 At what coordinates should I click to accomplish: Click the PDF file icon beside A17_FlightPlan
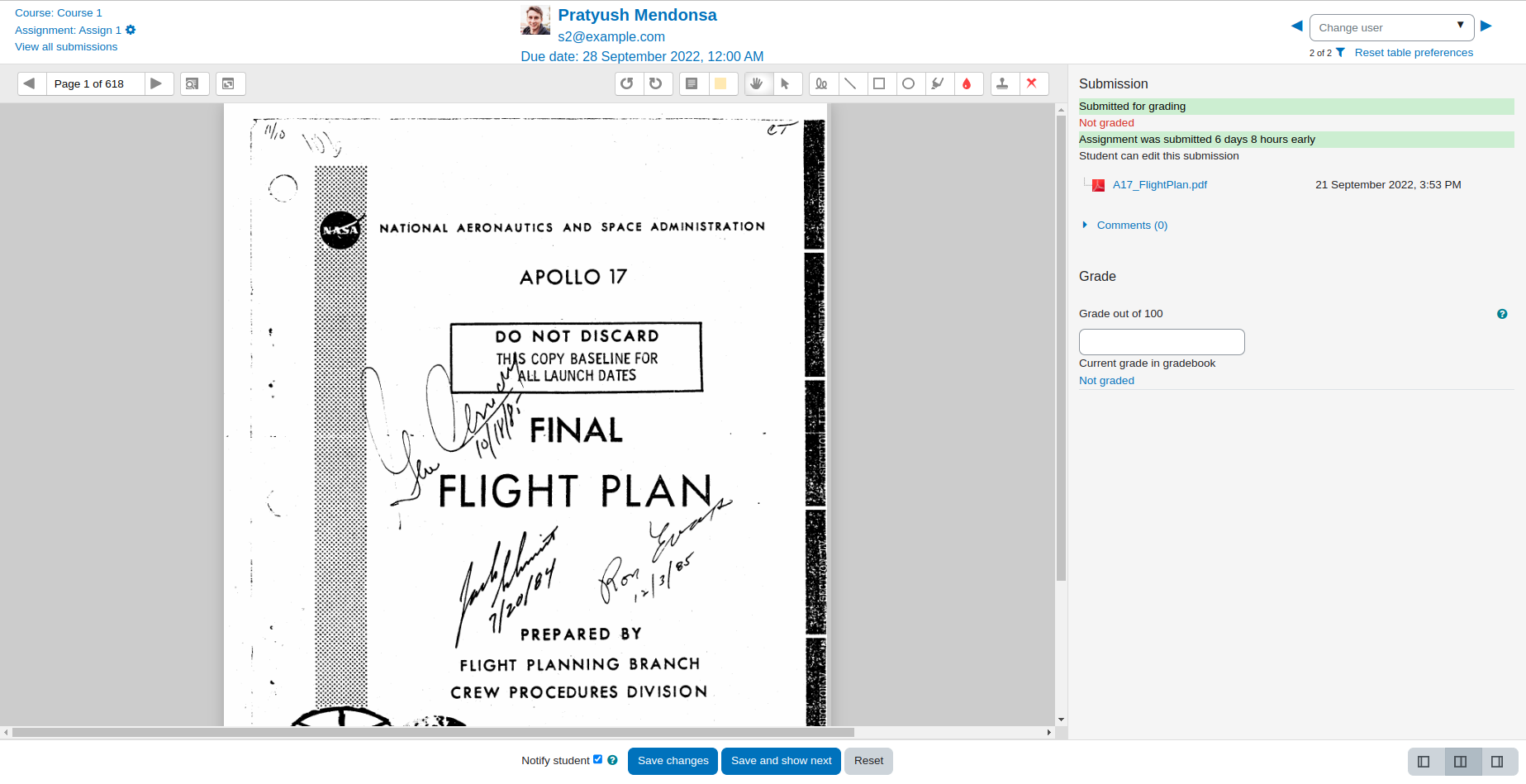point(1098,185)
